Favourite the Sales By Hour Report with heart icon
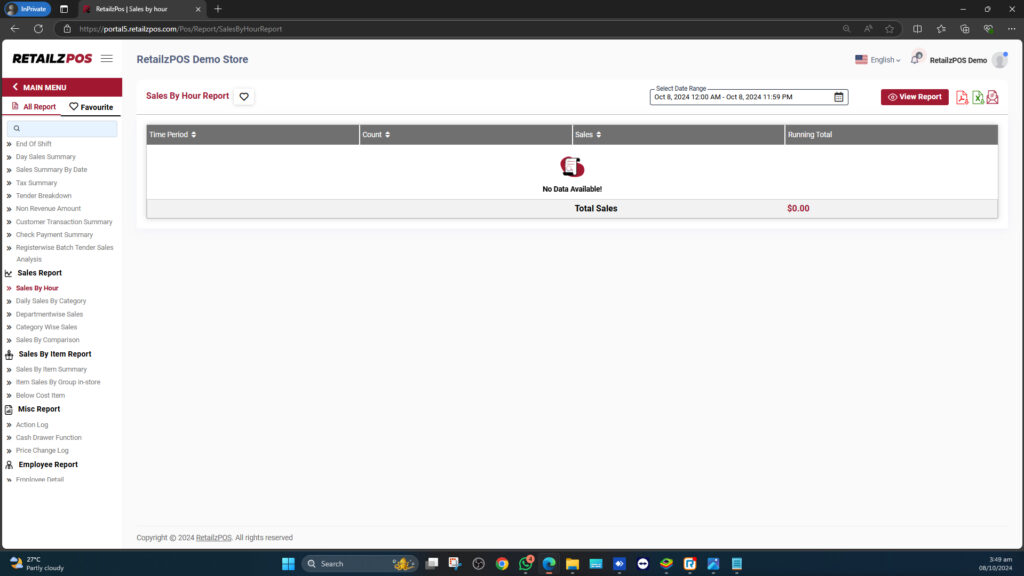The image size is (1024, 576). coord(244,96)
